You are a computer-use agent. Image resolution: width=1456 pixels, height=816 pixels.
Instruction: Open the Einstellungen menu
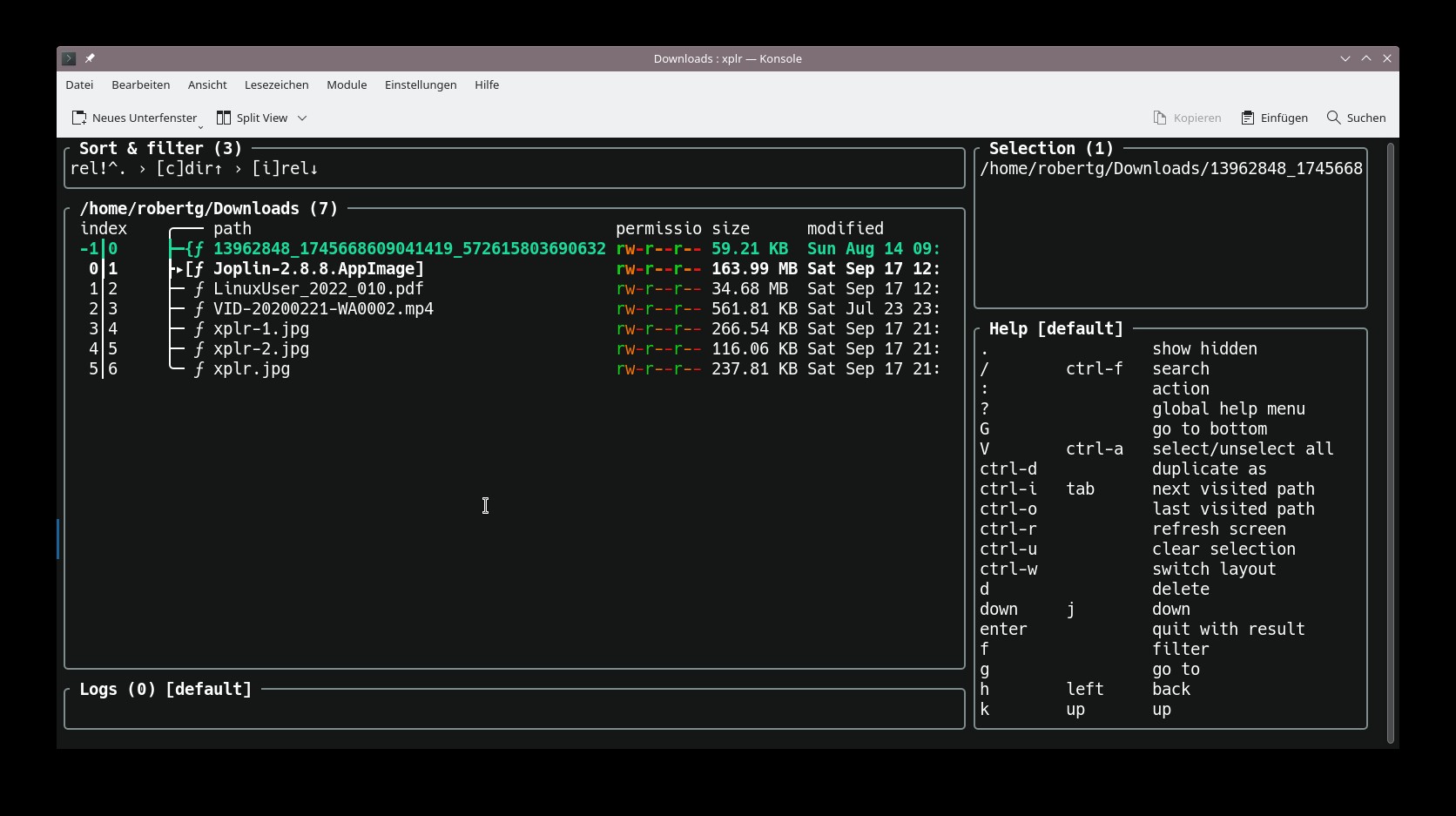[421, 84]
